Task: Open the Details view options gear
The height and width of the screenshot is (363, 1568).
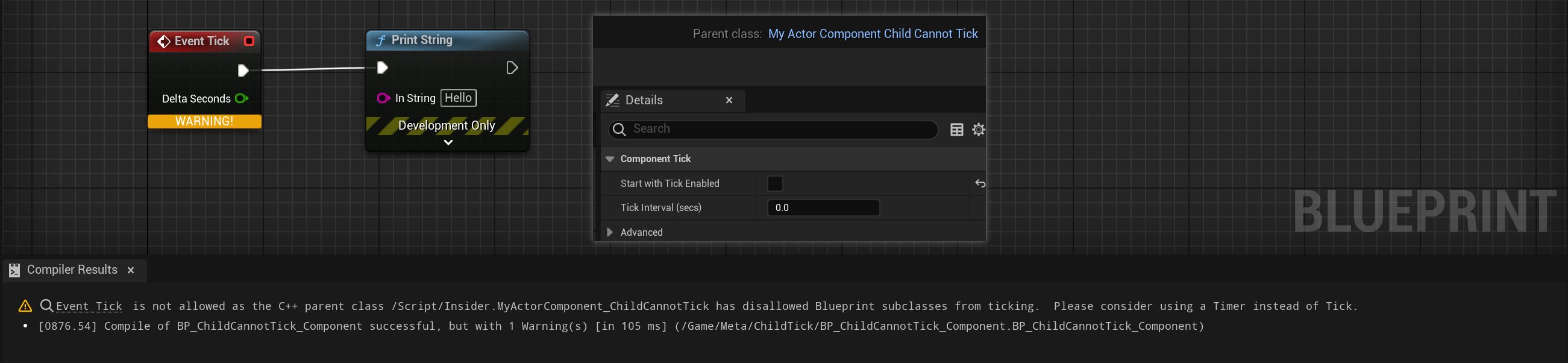Action: point(978,129)
